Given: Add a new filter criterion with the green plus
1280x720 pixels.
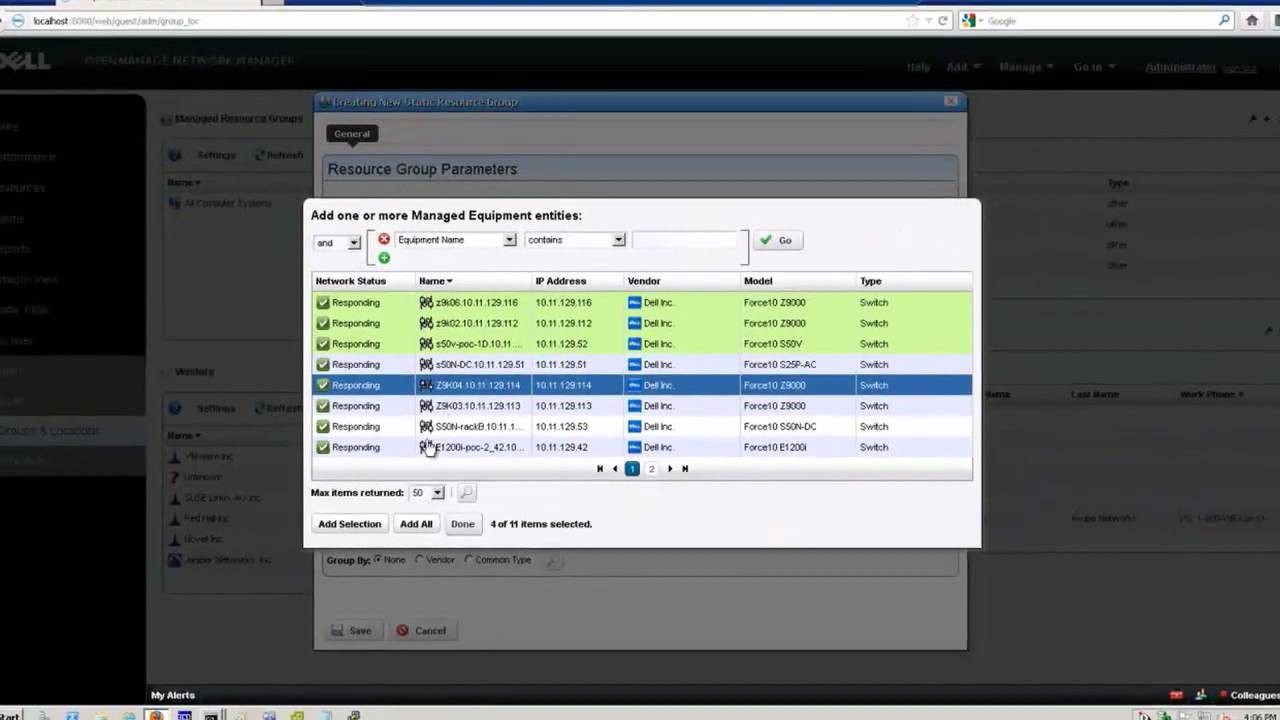Looking at the screenshot, I should pyautogui.click(x=384, y=258).
